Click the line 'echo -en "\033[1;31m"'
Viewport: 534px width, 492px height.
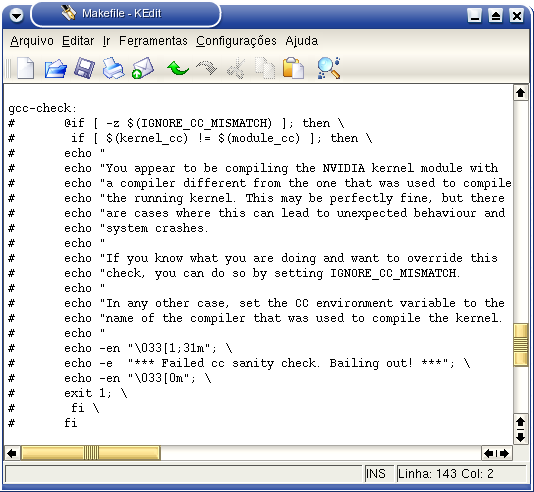[x=120, y=348]
